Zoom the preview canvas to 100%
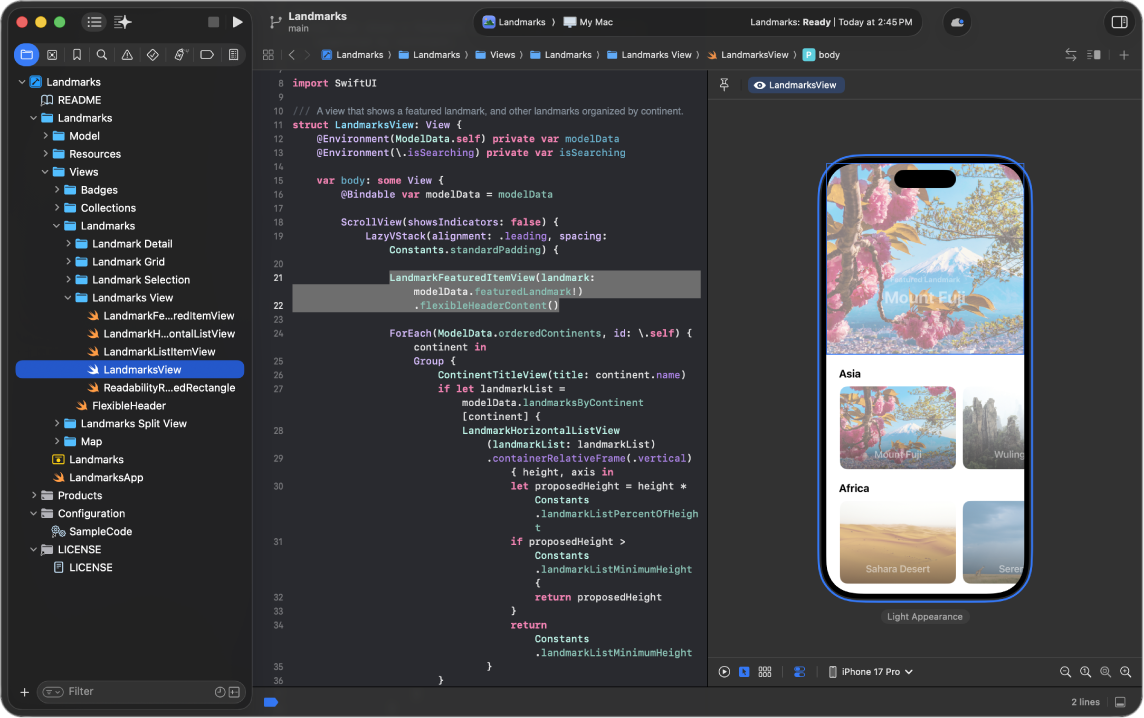1144x718 pixels. pos(1085,671)
